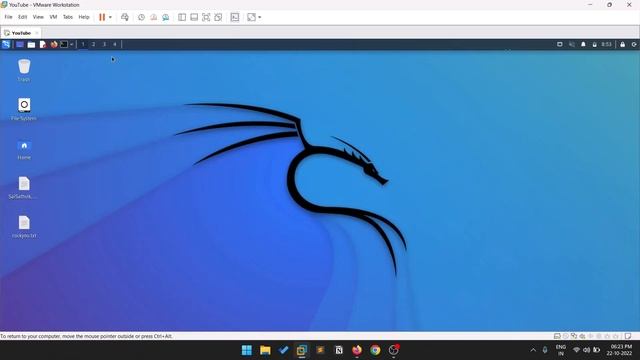Open File Explorer from Windows taskbar
Image resolution: width=640 pixels, height=360 pixels.
pyautogui.click(x=265, y=350)
